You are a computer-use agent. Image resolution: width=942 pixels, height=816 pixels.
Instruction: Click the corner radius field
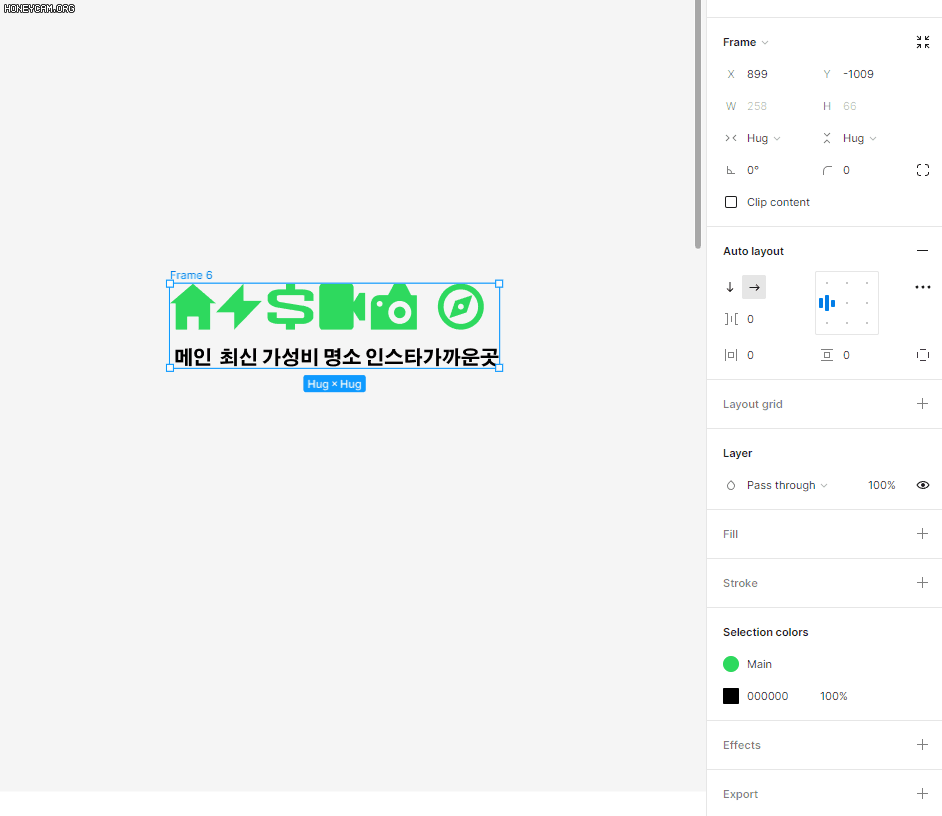(846, 170)
